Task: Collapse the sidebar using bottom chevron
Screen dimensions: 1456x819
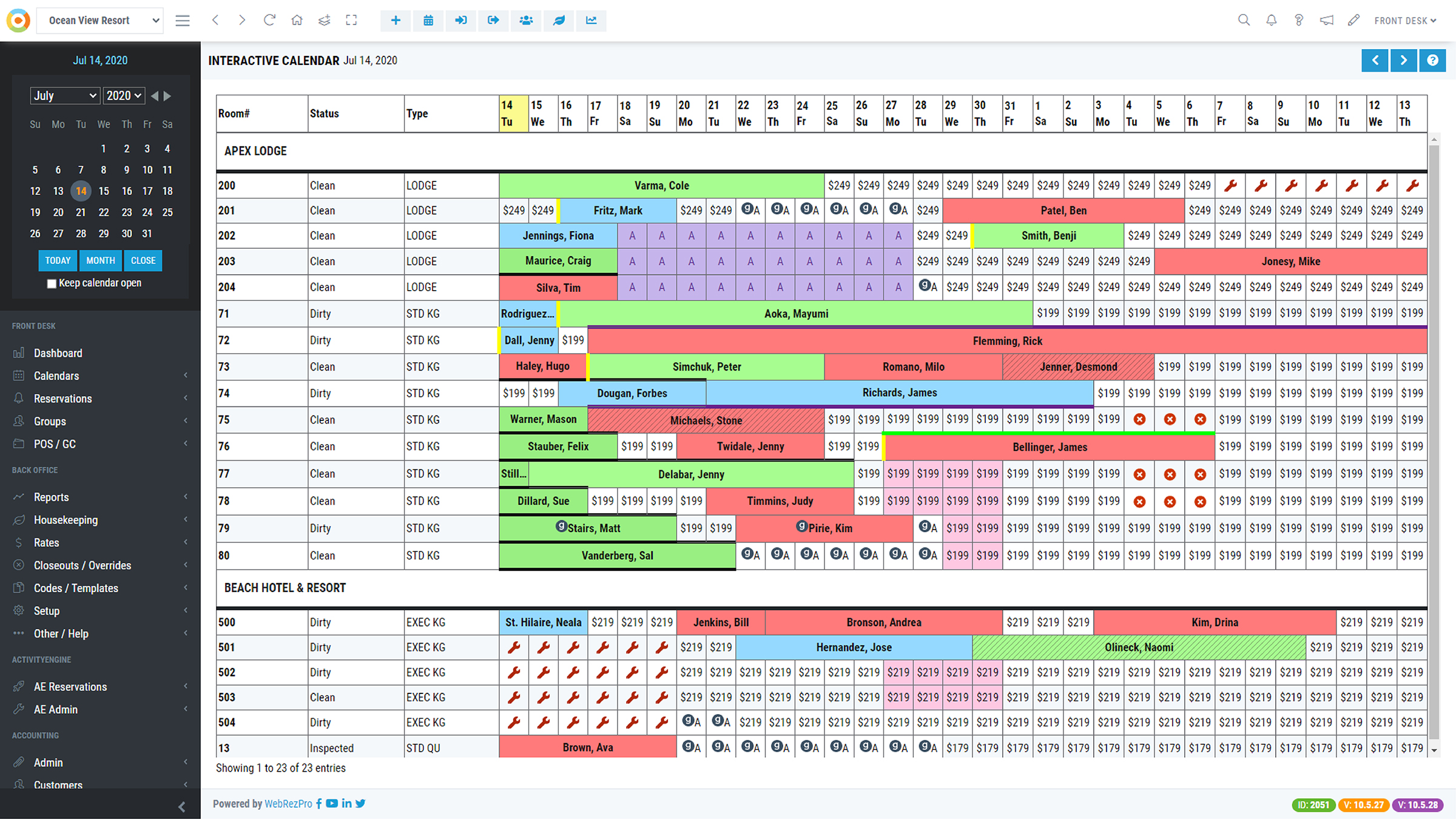Action: 181,806
